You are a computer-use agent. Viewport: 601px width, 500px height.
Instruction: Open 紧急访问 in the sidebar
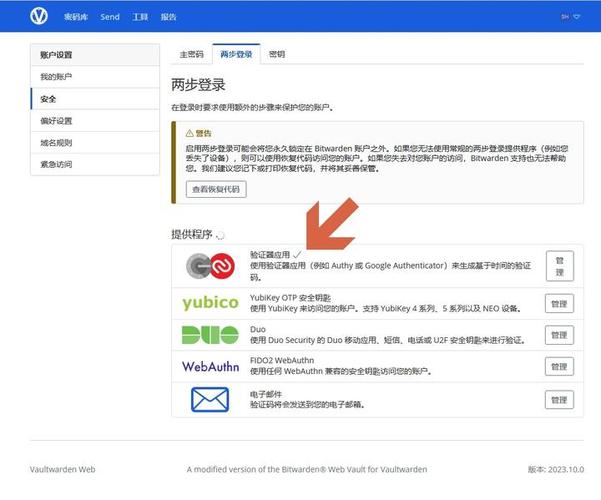(56, 164)
